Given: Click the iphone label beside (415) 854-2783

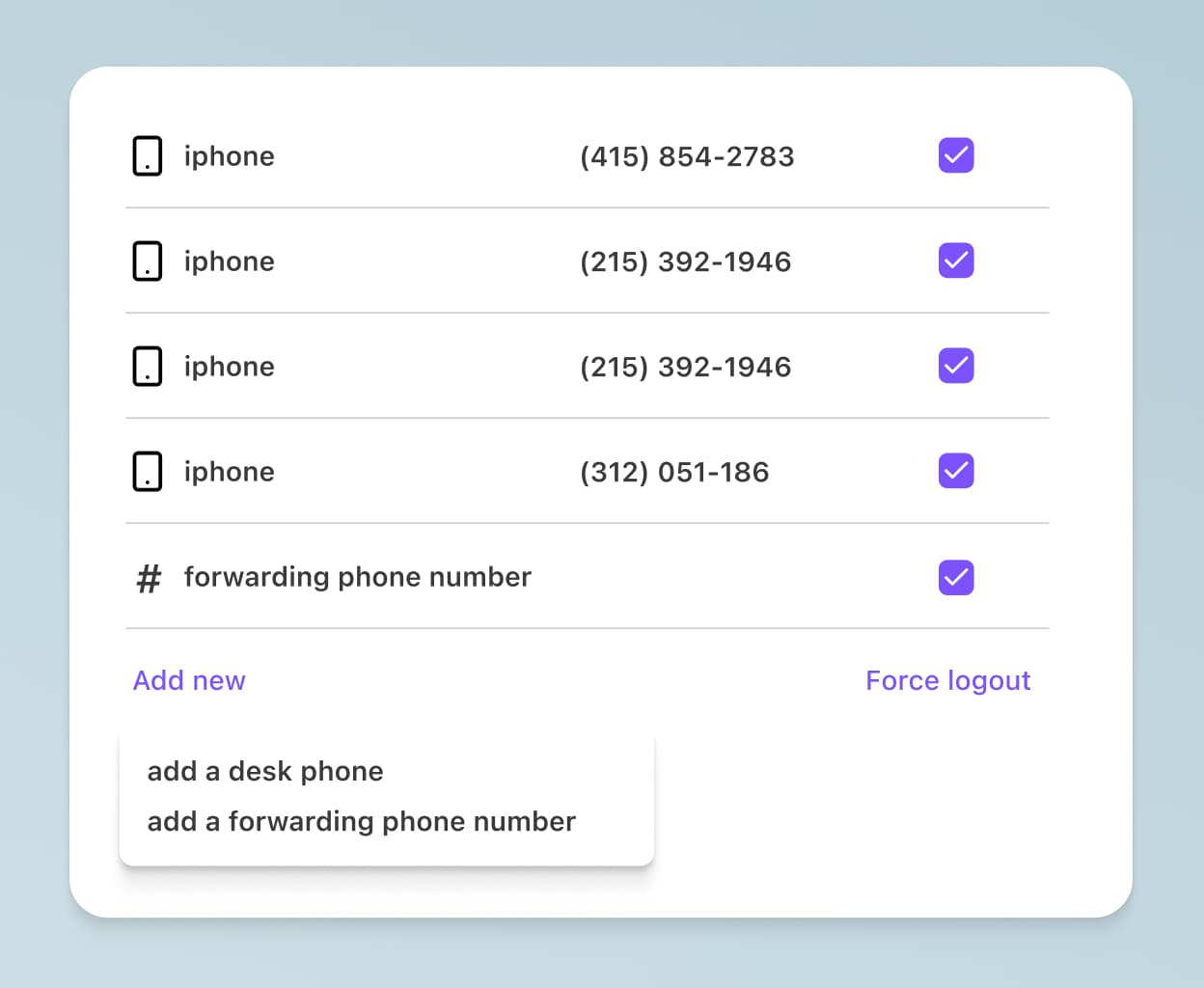Looking at the screenshot, I should 230,156.
